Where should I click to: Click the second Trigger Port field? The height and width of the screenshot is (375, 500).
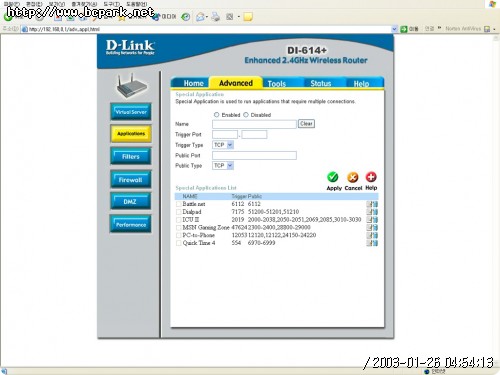(x=254, y=135)
